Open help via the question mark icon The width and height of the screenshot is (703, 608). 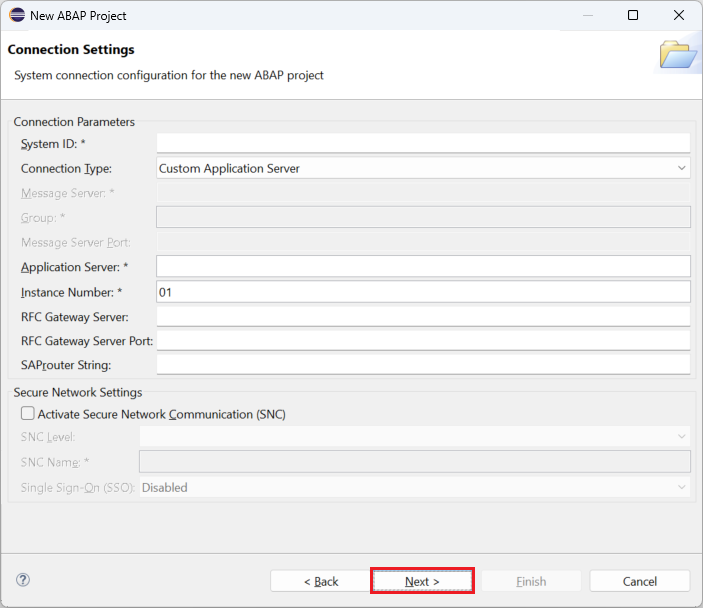[x=23, y=580]
